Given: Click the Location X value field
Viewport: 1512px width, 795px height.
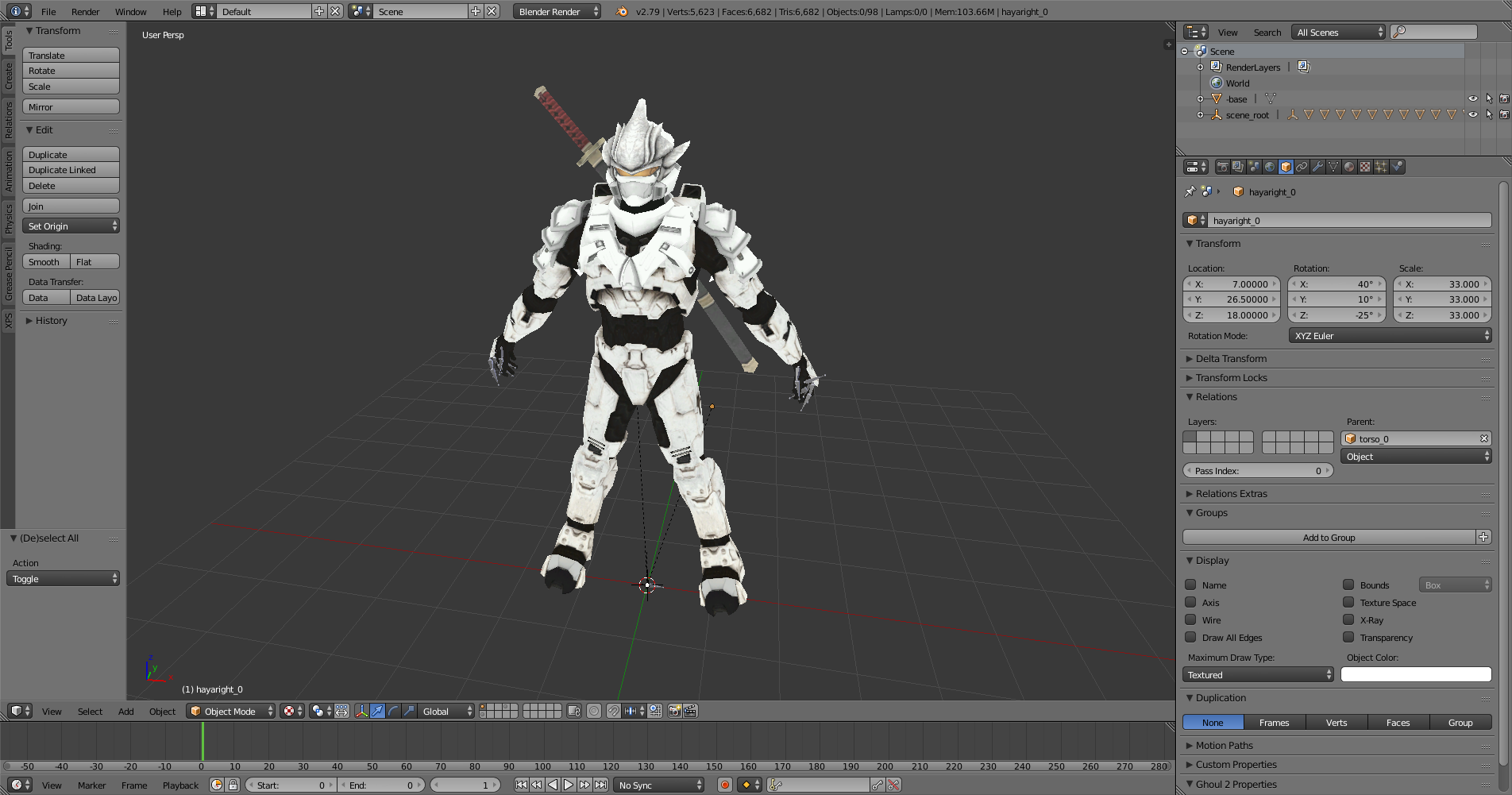Looking at the screenshot, I should (x=1232, y=284).
